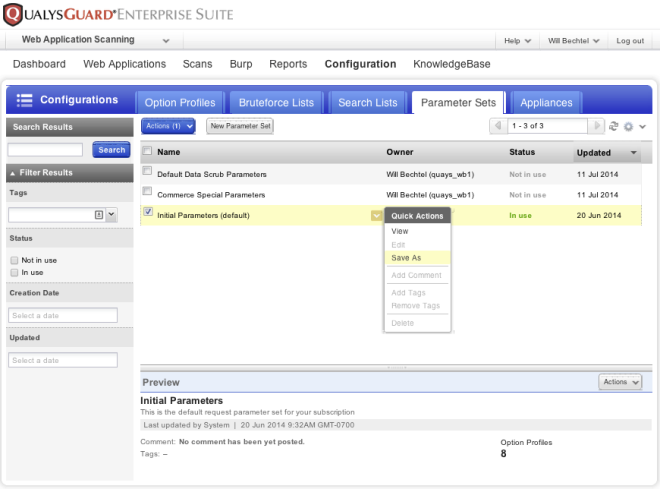Click the Log out link
660x489 pixels.
coord(630,41)
